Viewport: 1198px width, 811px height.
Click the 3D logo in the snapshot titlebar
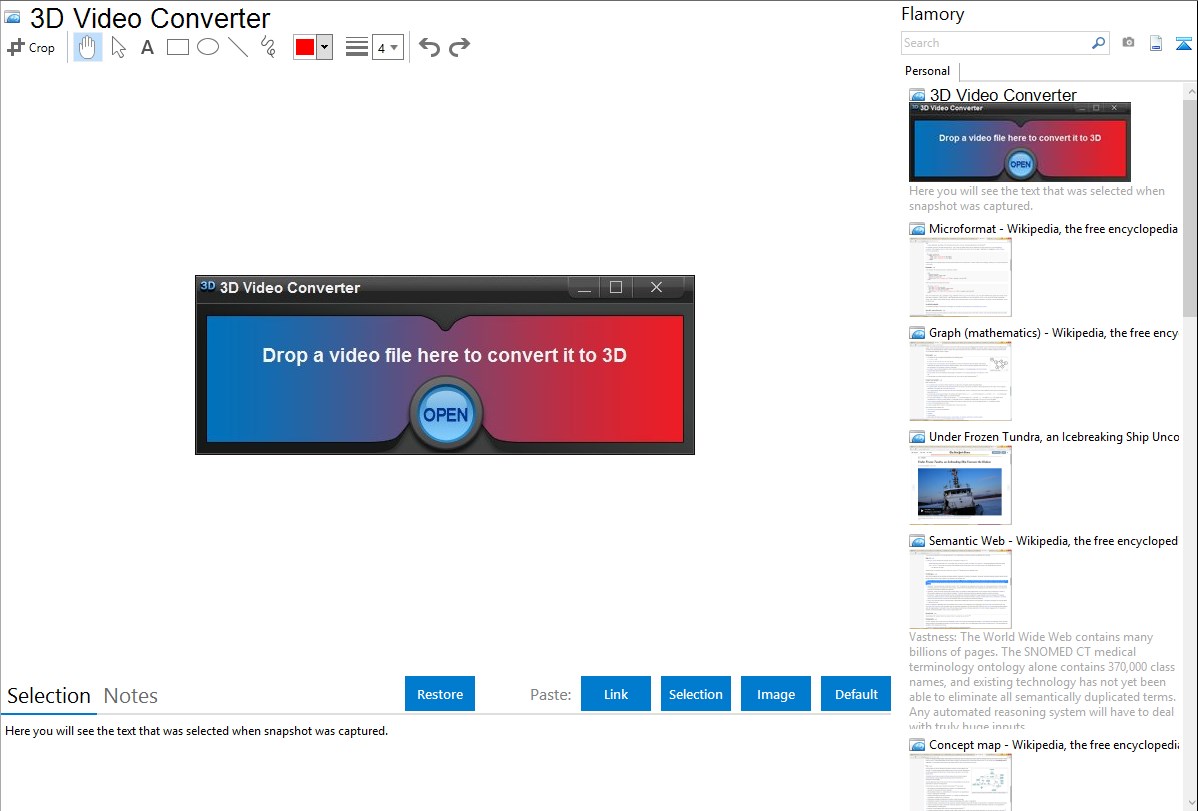pos(207,286)
